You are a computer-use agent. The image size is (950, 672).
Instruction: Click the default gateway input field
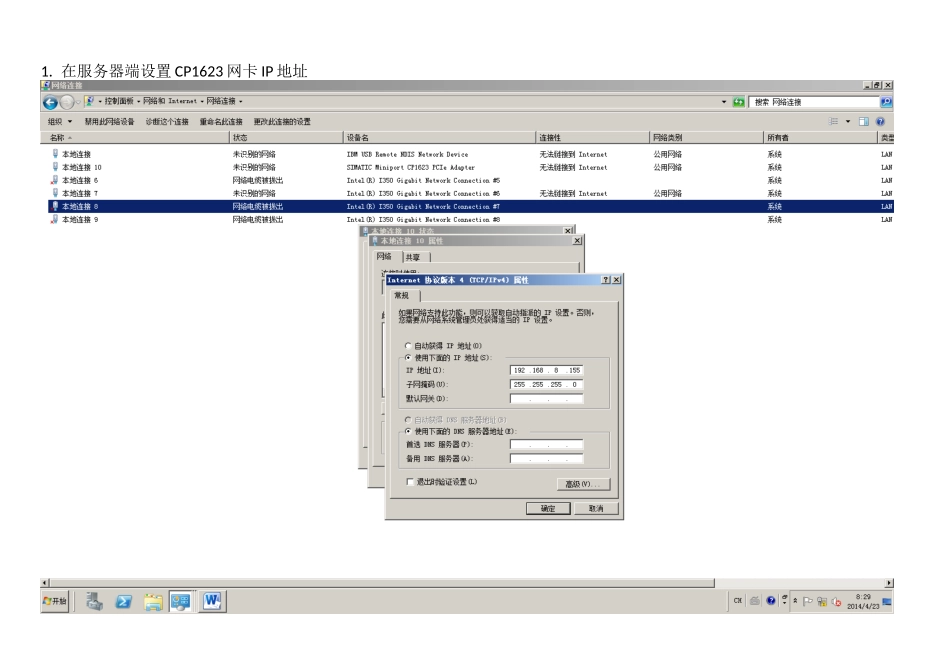pyautogui.click(x=546, y=399)
